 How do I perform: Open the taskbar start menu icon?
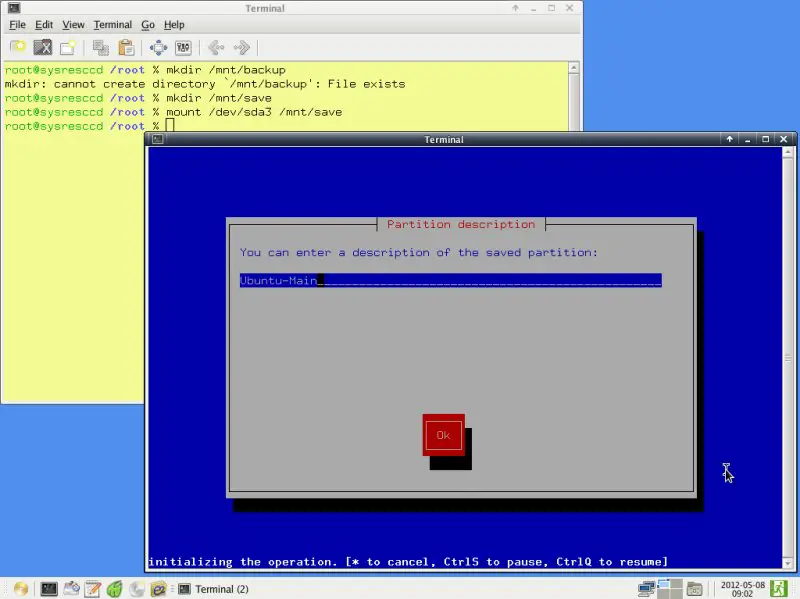pos(20,589)
